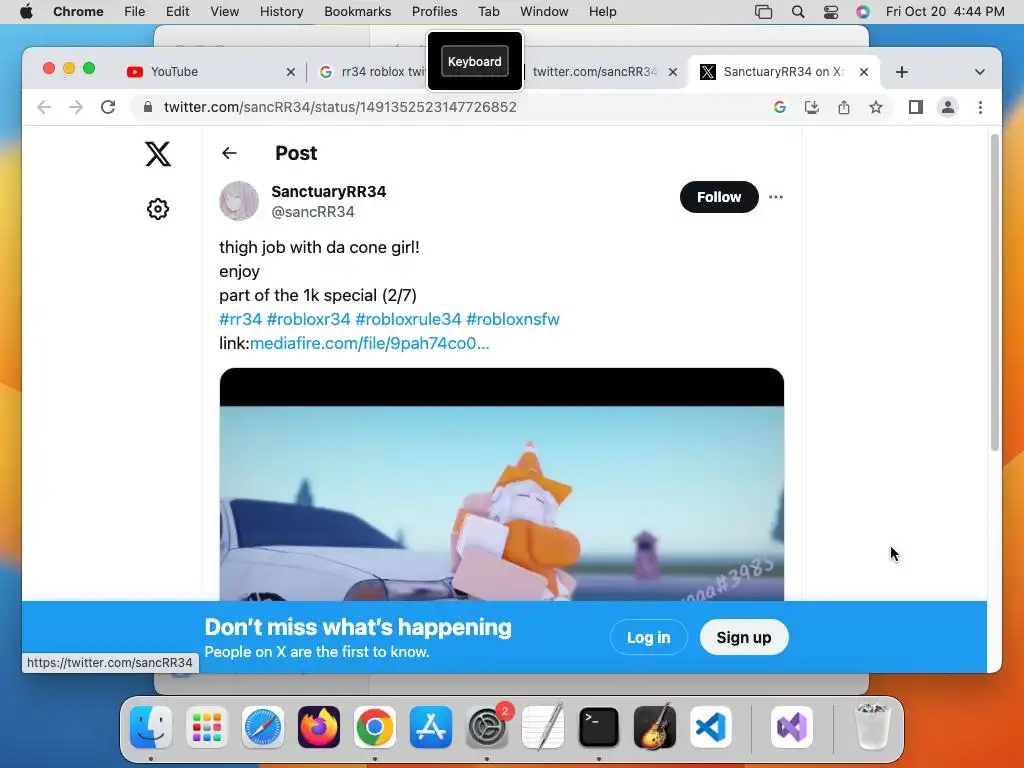Show the date and time notification panel
Viewport: 1024px width, 768px height.
[945, 12]
